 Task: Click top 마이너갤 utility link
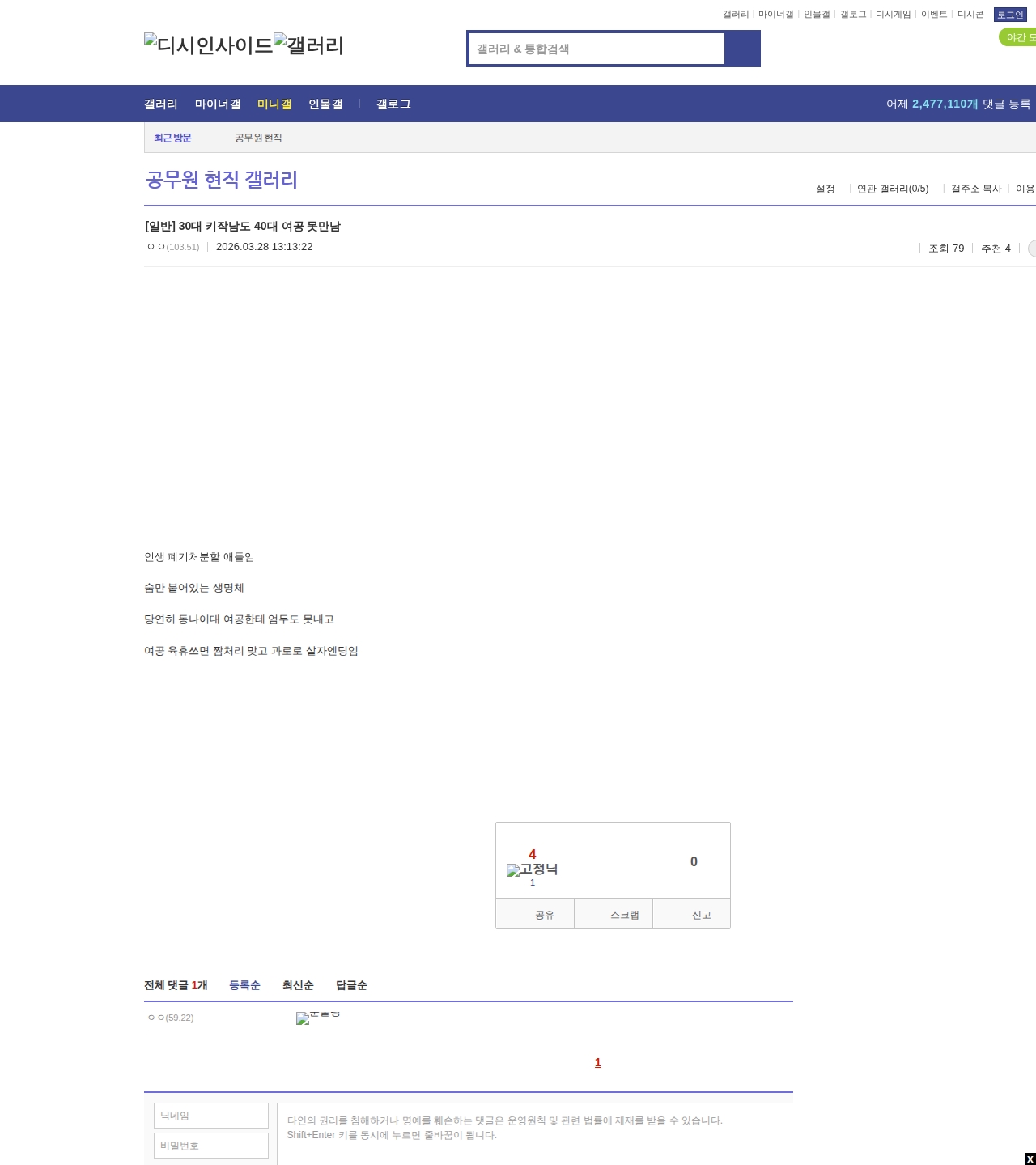pyautogui.click(x=775, y=15)
